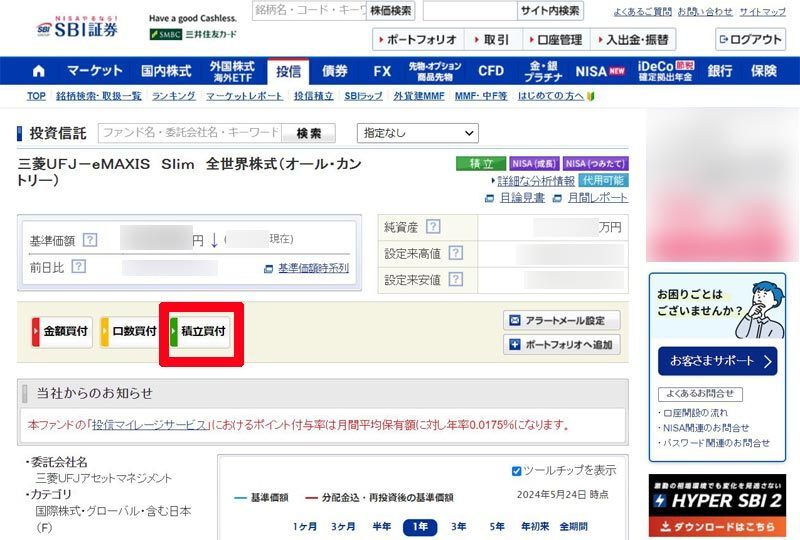The image size is (800, 540).
Task: Open マーケット tab
Action: coord(95,71)
